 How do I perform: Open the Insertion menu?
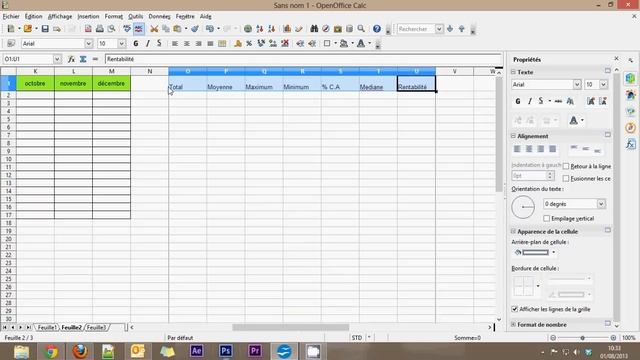[x=88, y=16]
